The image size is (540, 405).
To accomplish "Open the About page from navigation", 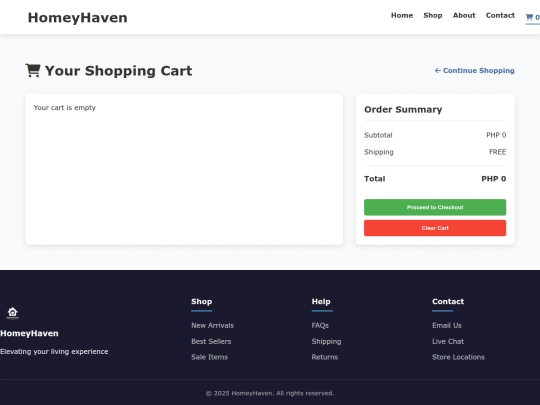I will 464,15.
